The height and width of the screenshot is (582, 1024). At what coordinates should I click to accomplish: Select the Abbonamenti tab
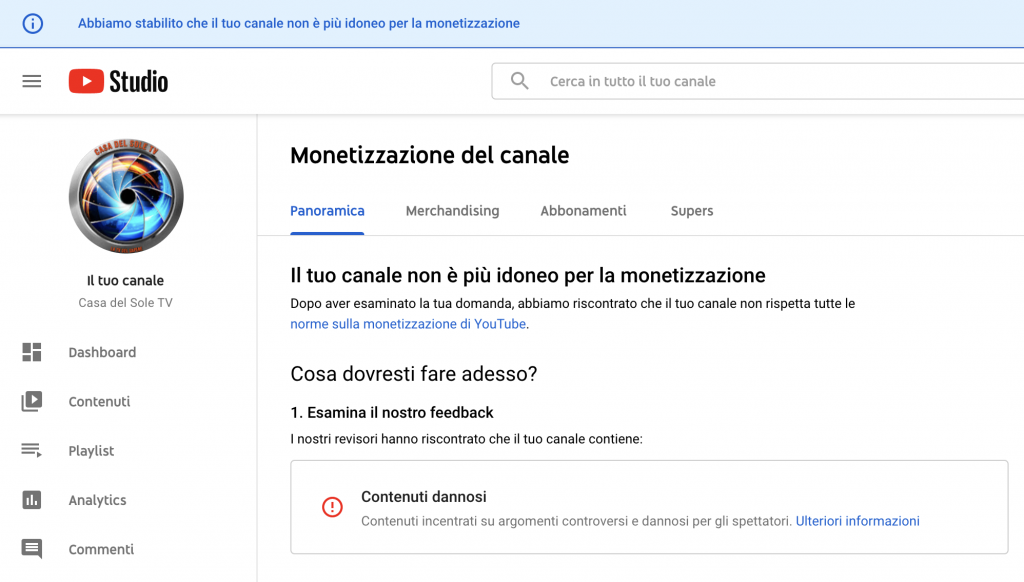(x=583, y=211)
